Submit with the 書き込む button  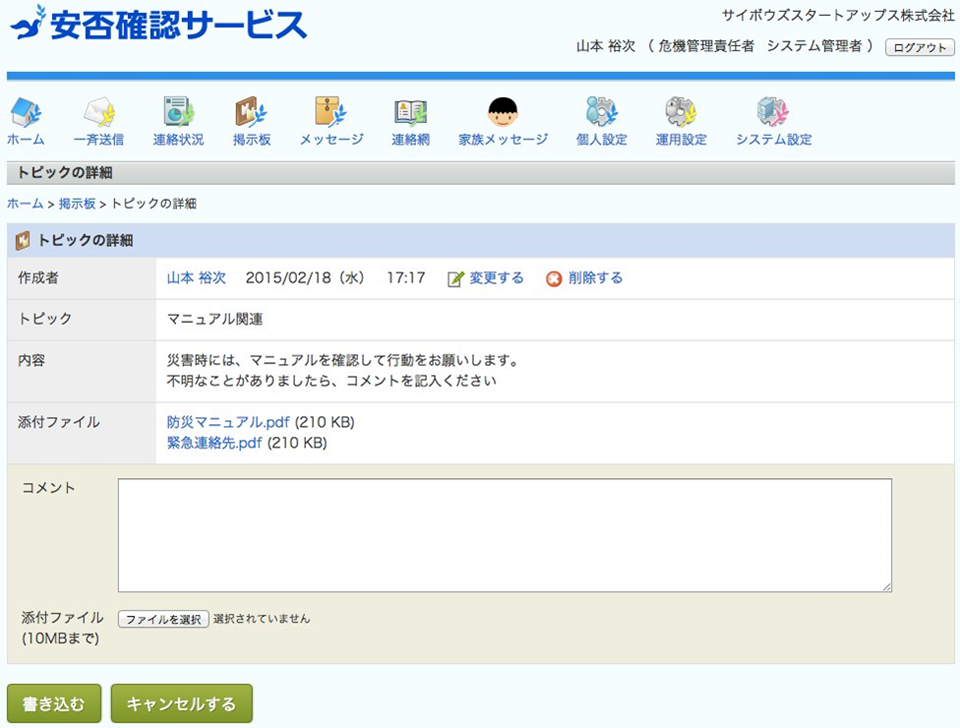click(47, 704)
